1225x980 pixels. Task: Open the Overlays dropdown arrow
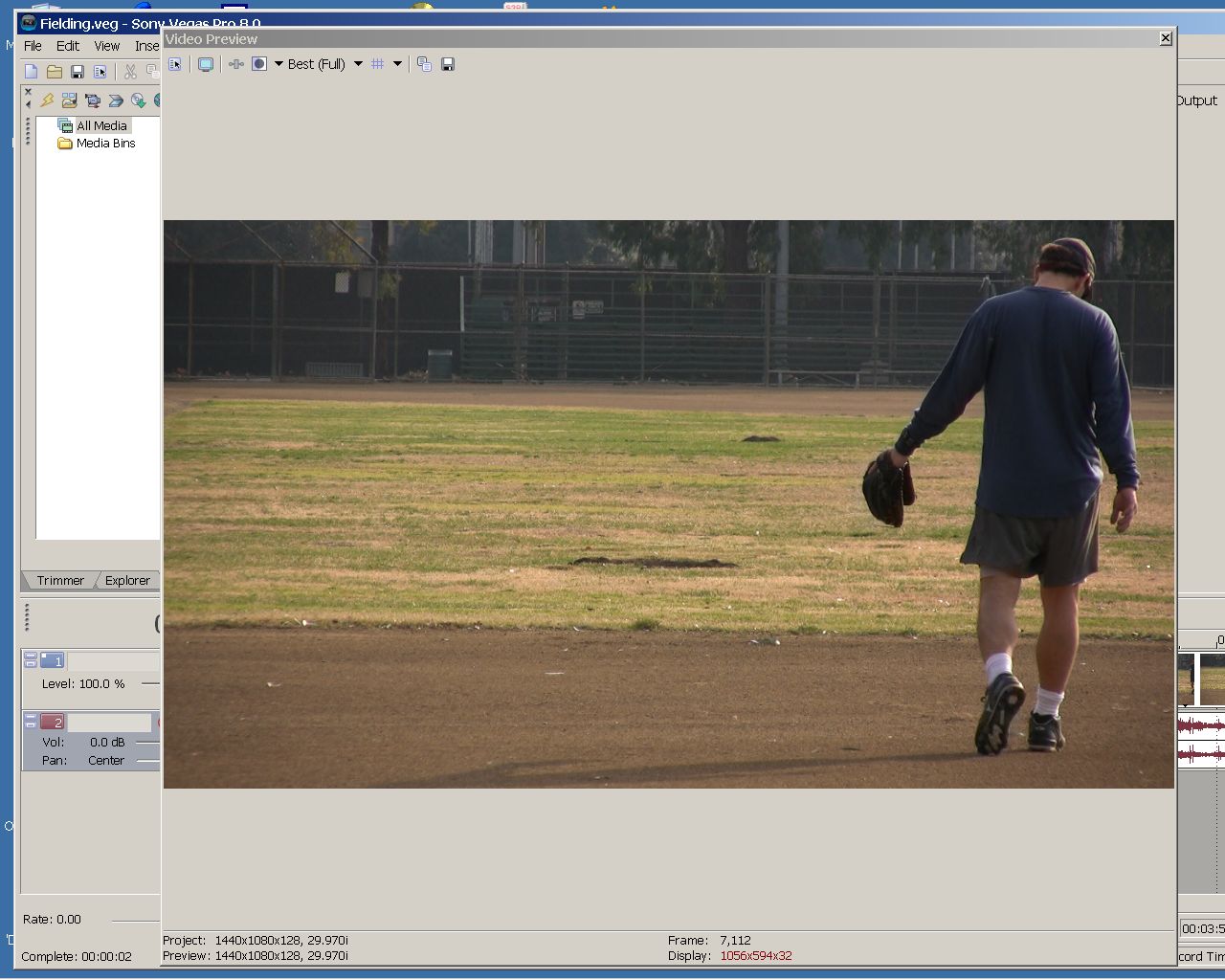coord(397,64)
